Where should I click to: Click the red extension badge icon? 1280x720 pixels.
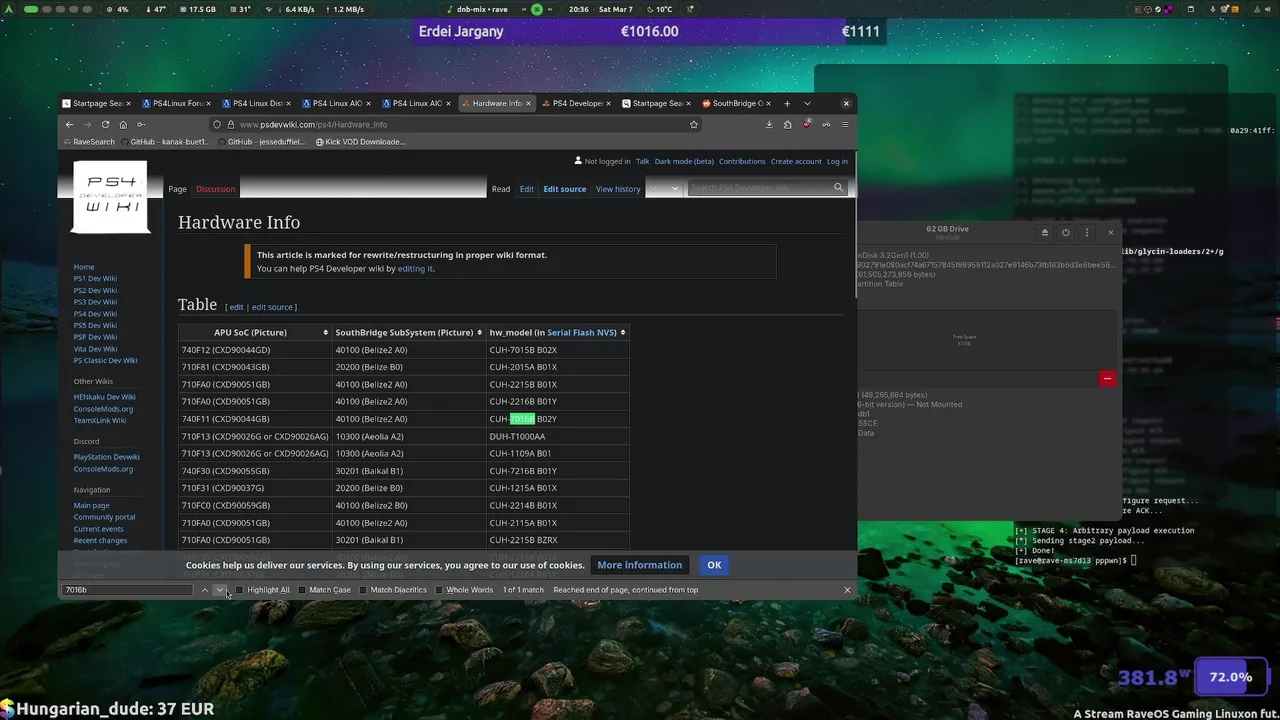point(807,124)
